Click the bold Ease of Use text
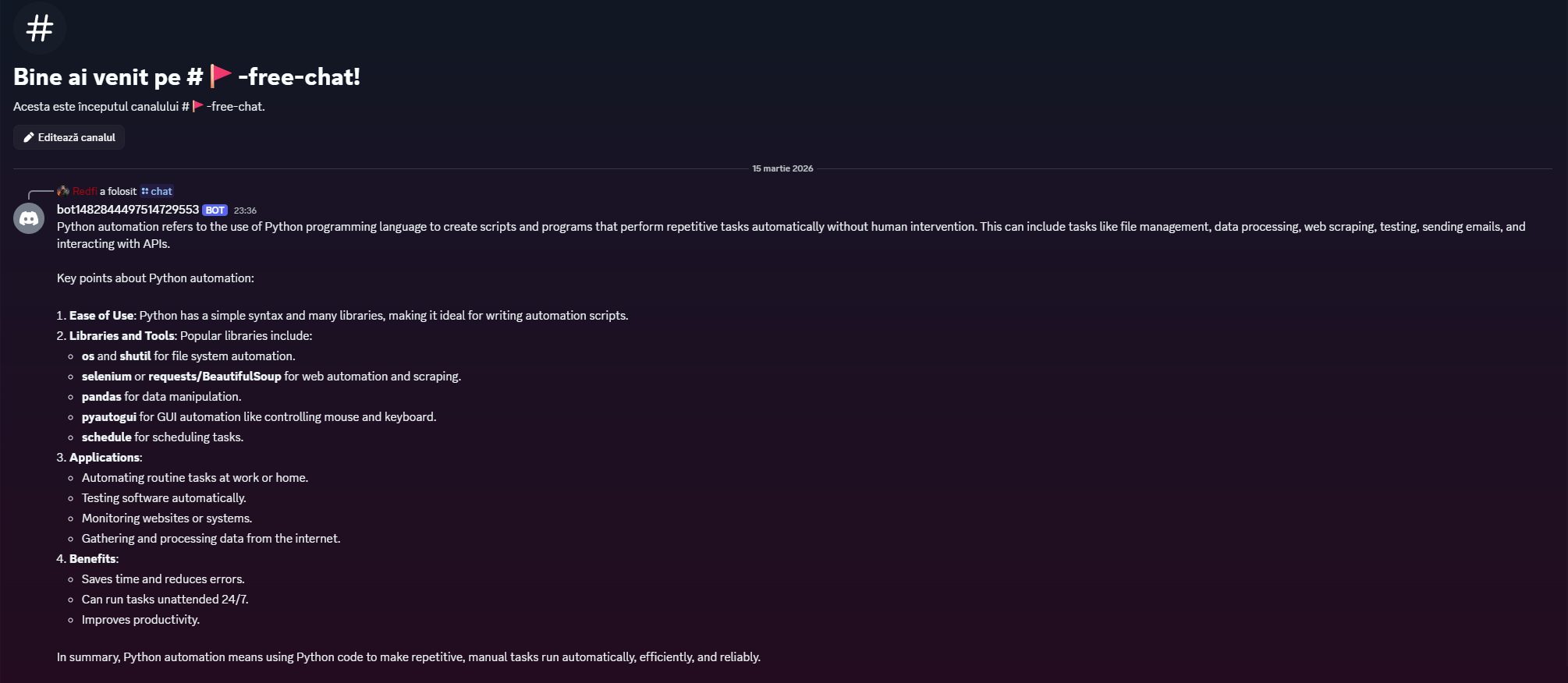Image resolution: width=1568 pixels, height=683 pixels. coord(101,316)
